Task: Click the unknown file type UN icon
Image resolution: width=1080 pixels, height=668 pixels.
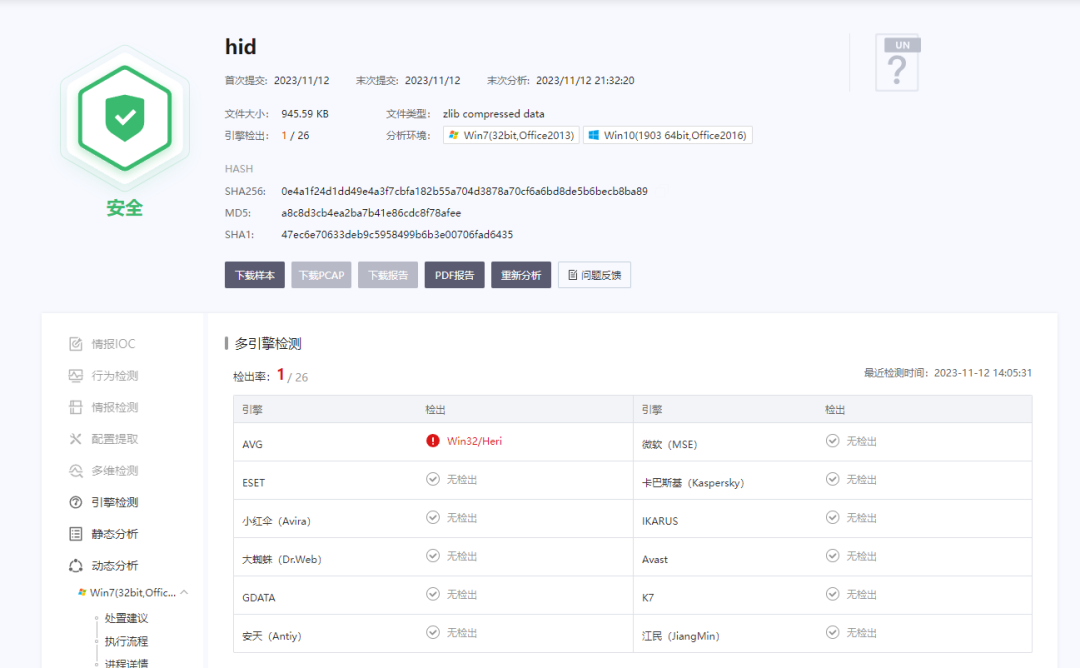Action: [897, 63]
